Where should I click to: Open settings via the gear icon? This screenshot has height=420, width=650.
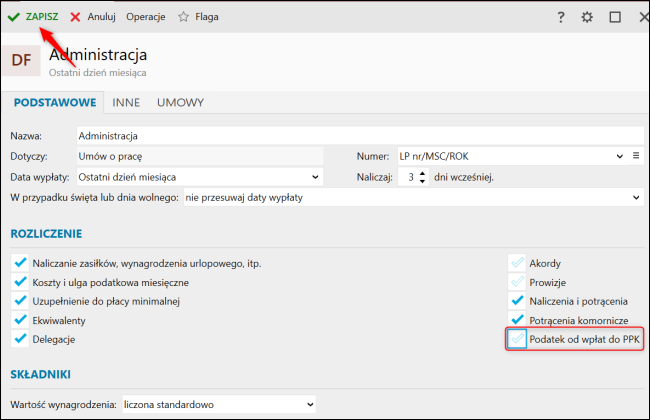tap(587, 17)
